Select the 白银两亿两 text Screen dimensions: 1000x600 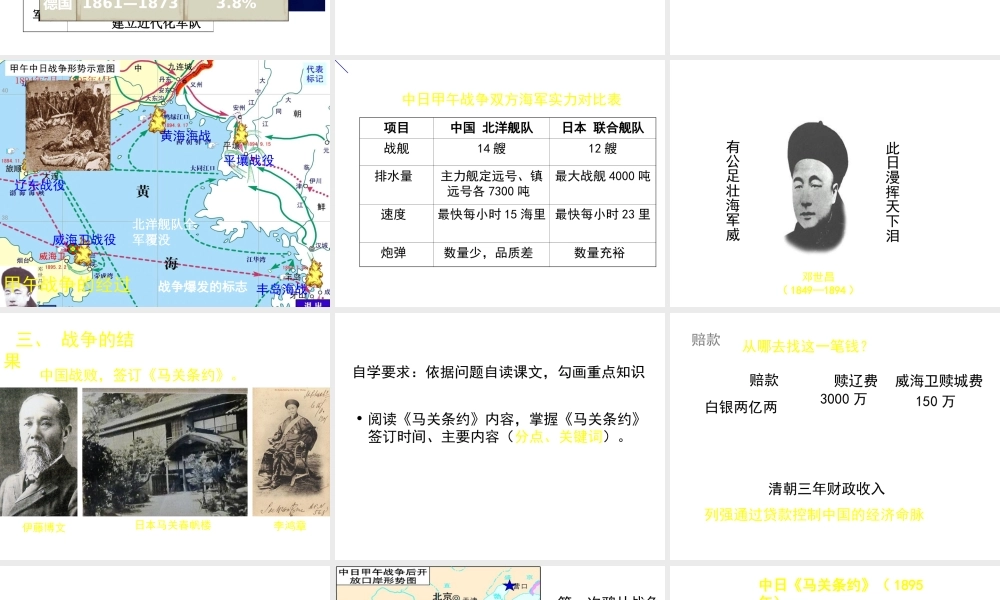(741, 407)
